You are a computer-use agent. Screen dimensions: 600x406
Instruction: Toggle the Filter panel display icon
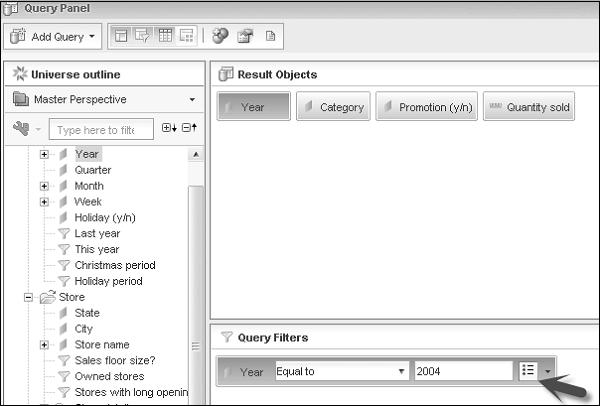pyautogui.click(x=142, y=36)
